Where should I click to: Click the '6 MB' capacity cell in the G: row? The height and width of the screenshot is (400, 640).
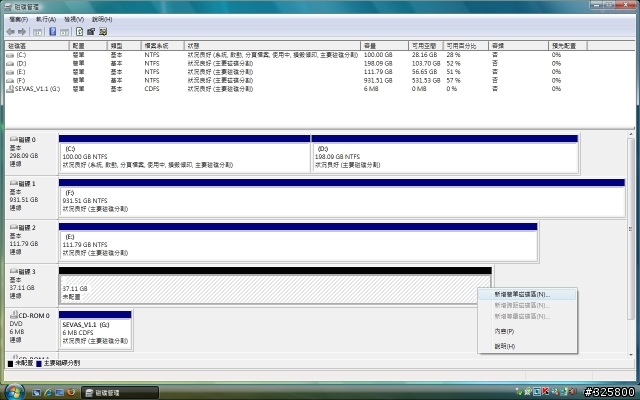(x=371, y=89)
